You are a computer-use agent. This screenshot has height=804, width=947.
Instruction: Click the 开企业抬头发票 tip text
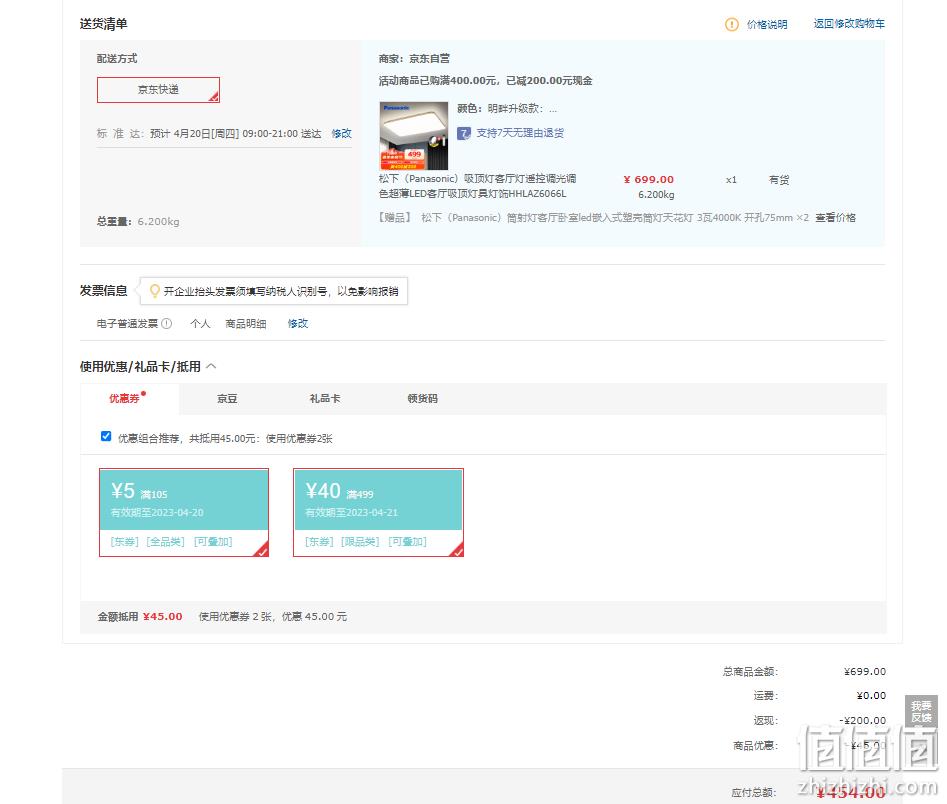pyautogui.click(x=281, y=291)
